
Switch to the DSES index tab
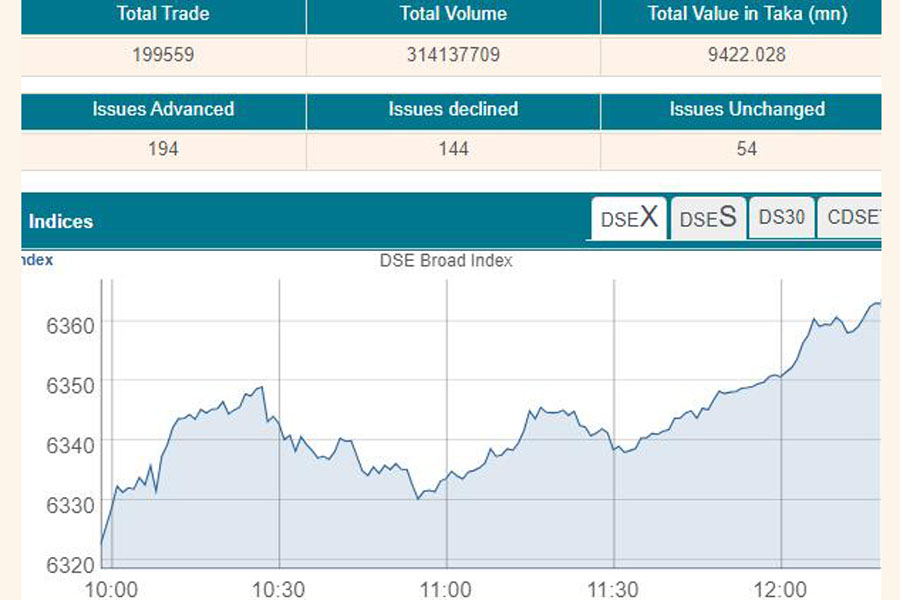(x=706, y=217)
